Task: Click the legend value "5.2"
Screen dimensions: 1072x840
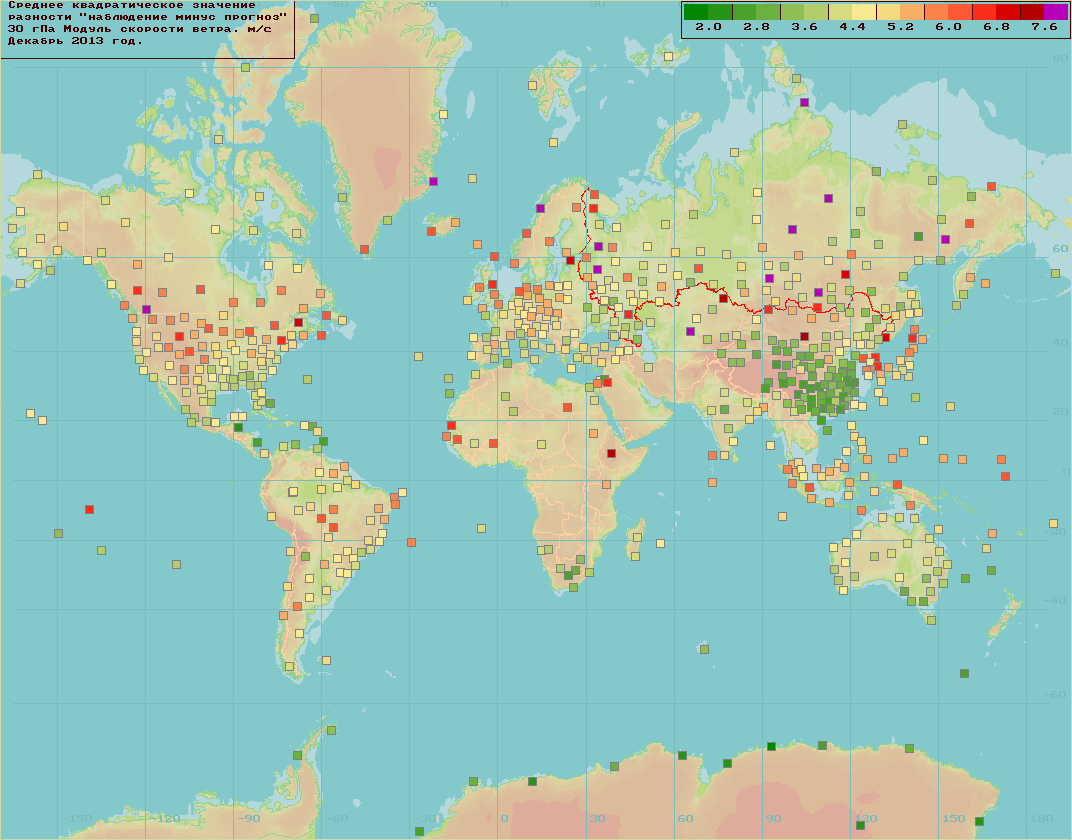Action: pyautogui.click(x=900, y=27)
